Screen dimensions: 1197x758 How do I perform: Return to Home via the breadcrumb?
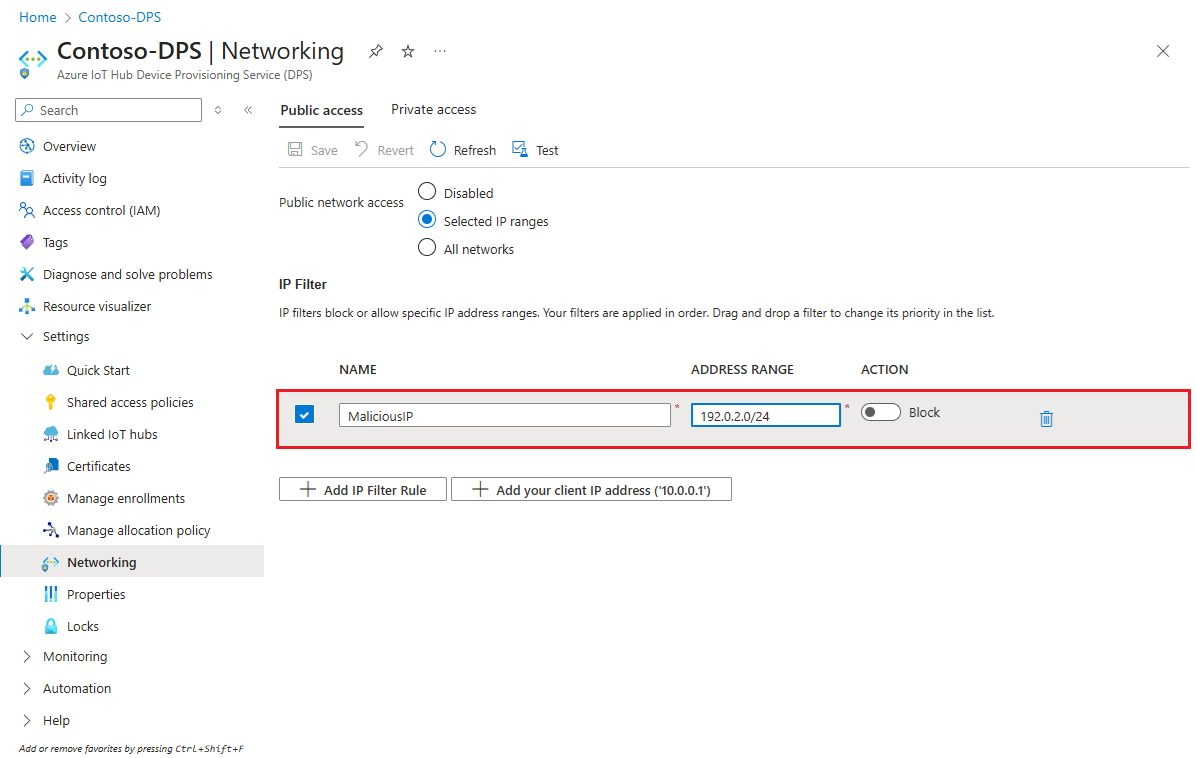point(37,17)
